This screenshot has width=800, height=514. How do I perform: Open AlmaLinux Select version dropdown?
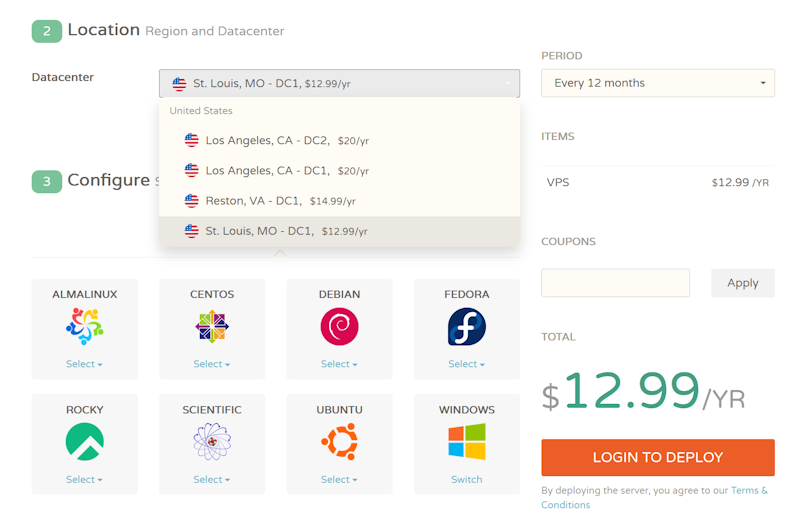tap(84, 364)
